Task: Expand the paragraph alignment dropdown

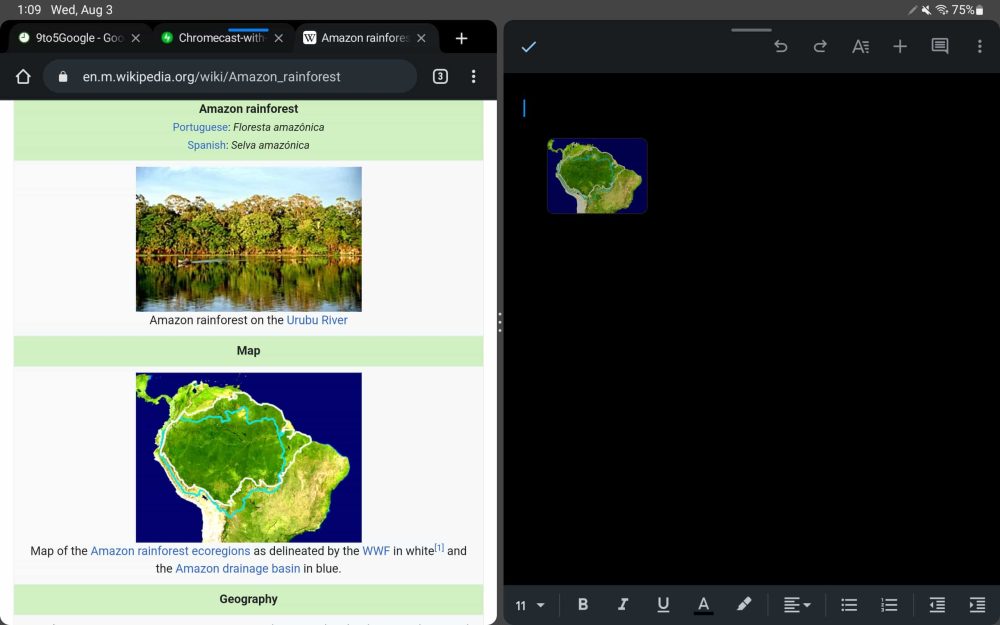Action: point(797,605)
